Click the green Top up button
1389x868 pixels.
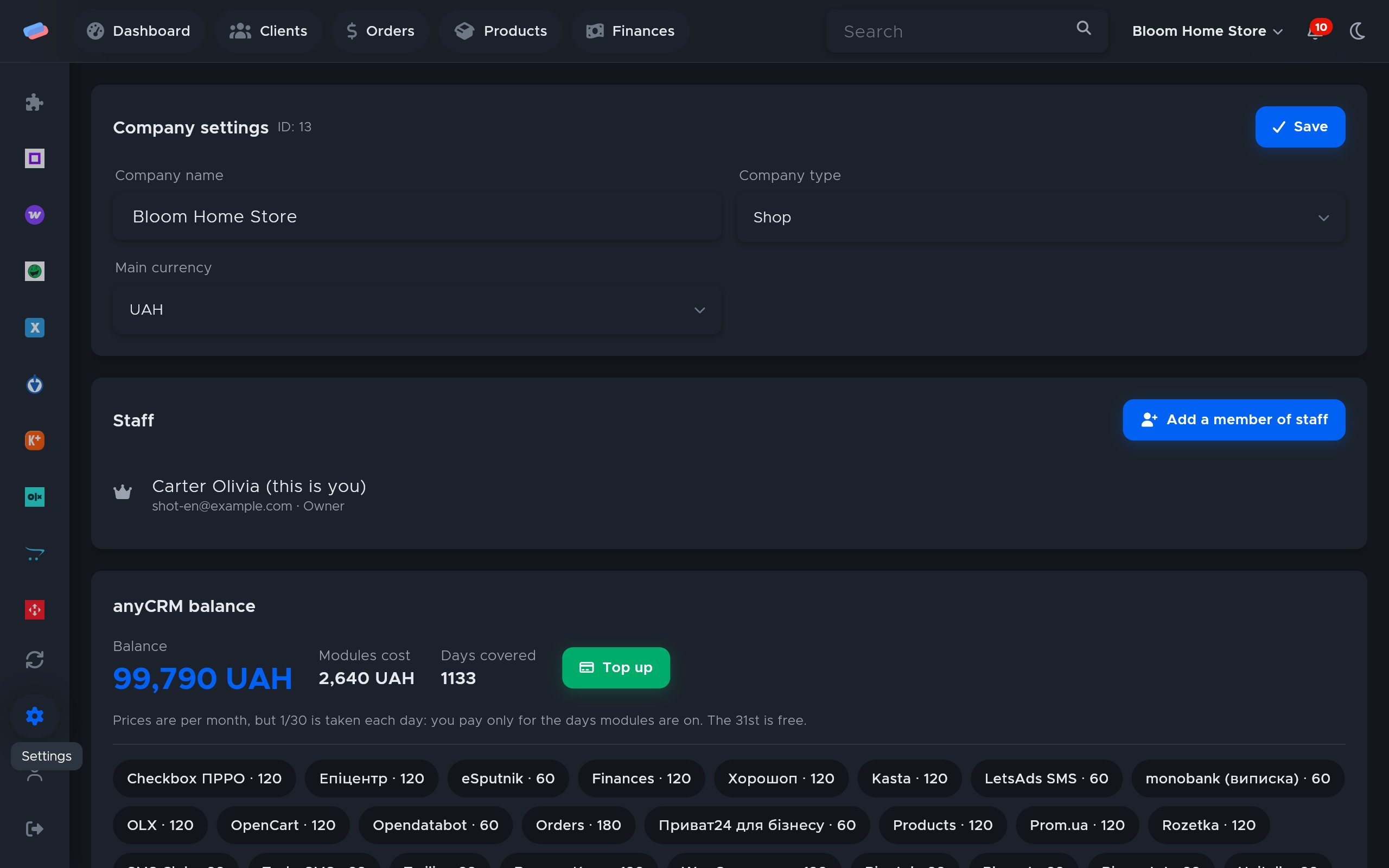[x=616, y=668]
